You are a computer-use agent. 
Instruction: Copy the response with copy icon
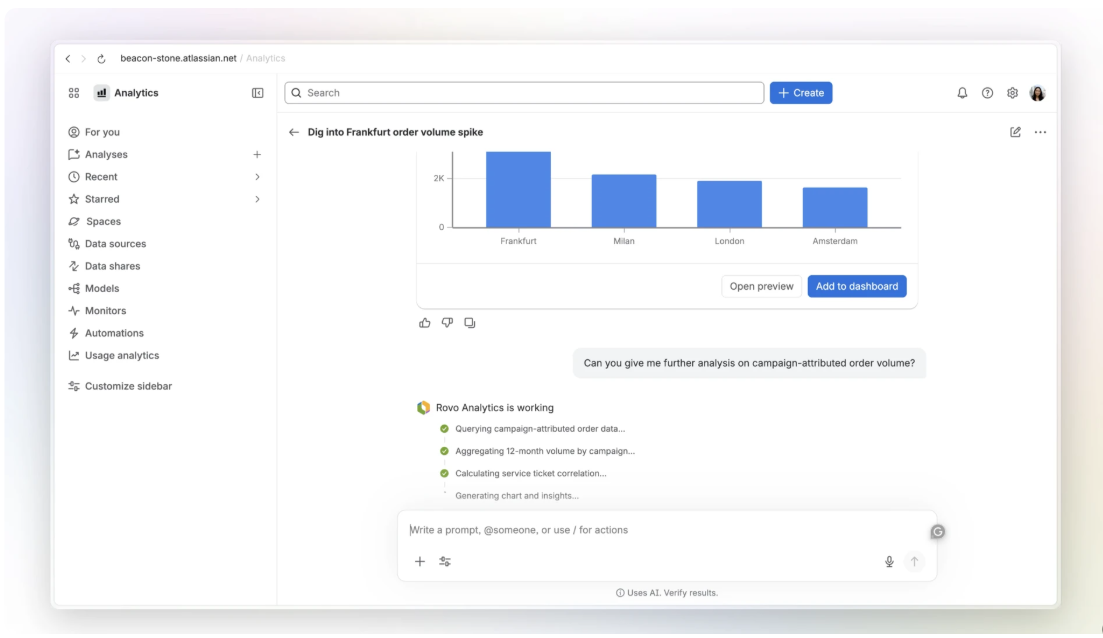470,323
